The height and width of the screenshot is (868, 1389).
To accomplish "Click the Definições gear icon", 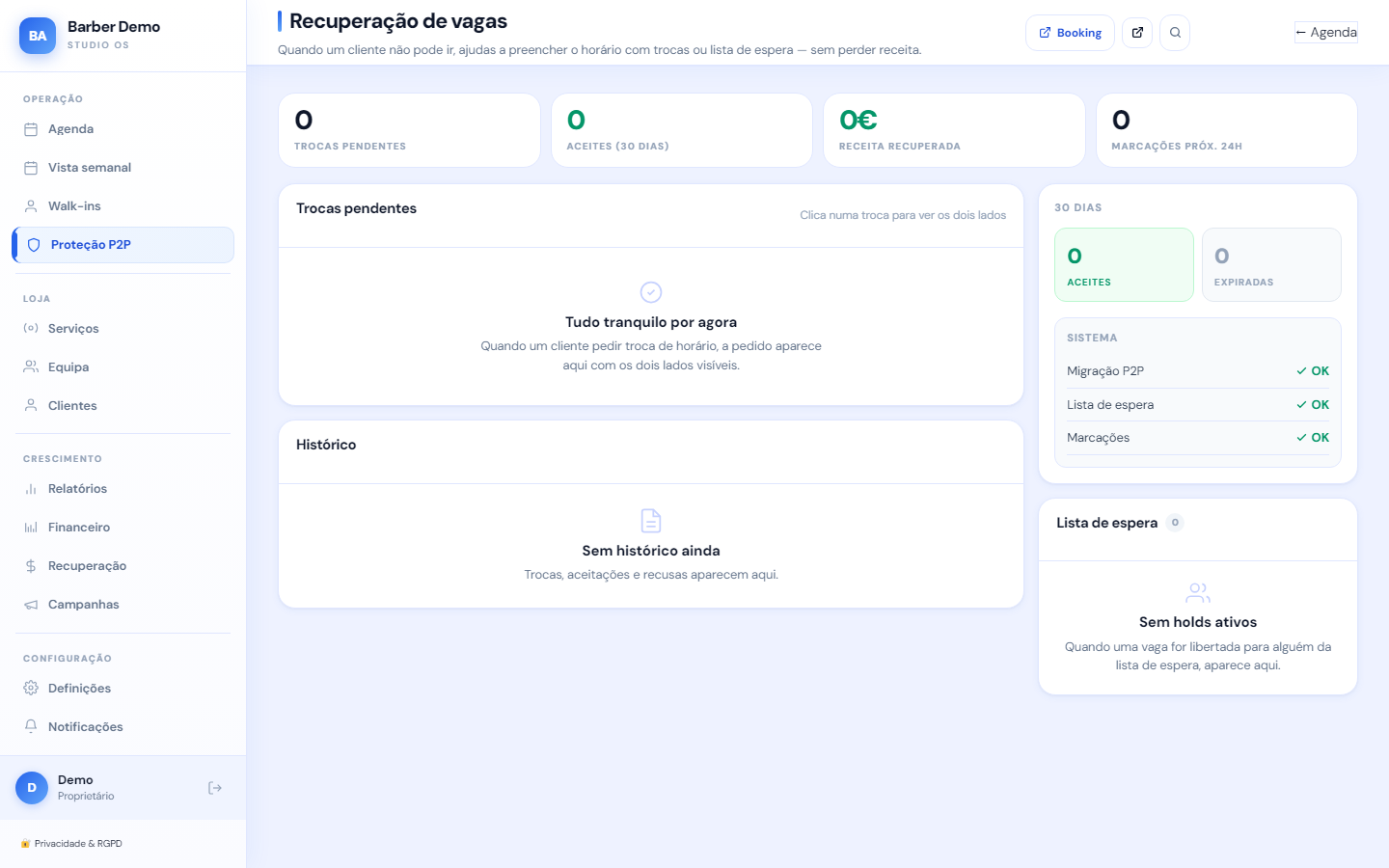I will (x=31, y=688).
